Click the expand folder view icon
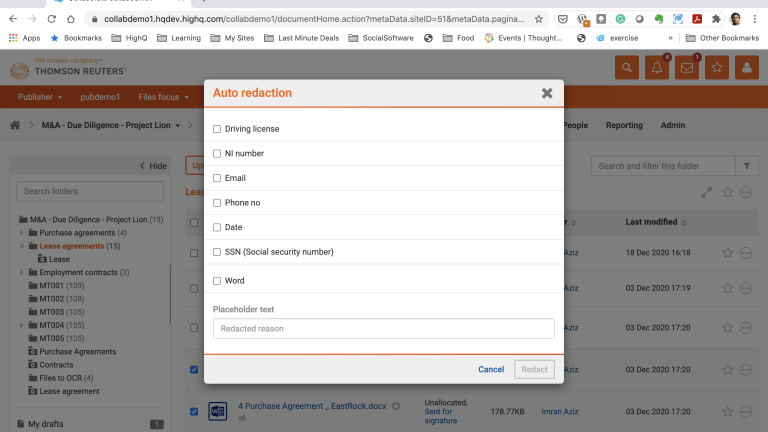The height and width of the screenshot is (432, 768). (707, 192)
